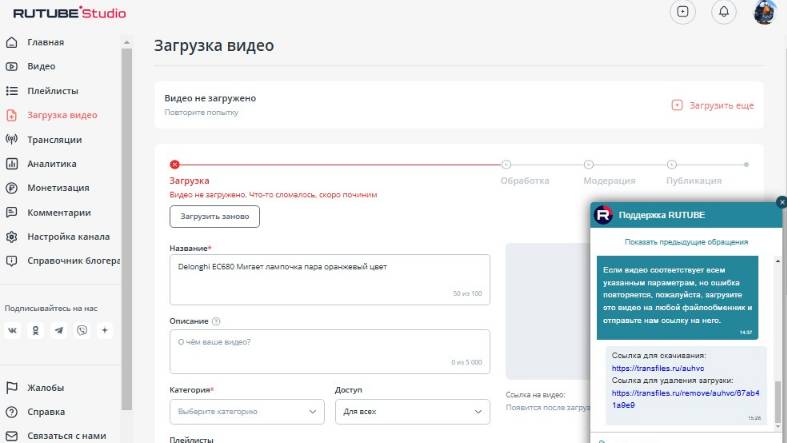Click the Ссылка на видео label

(x=535, y=395)
